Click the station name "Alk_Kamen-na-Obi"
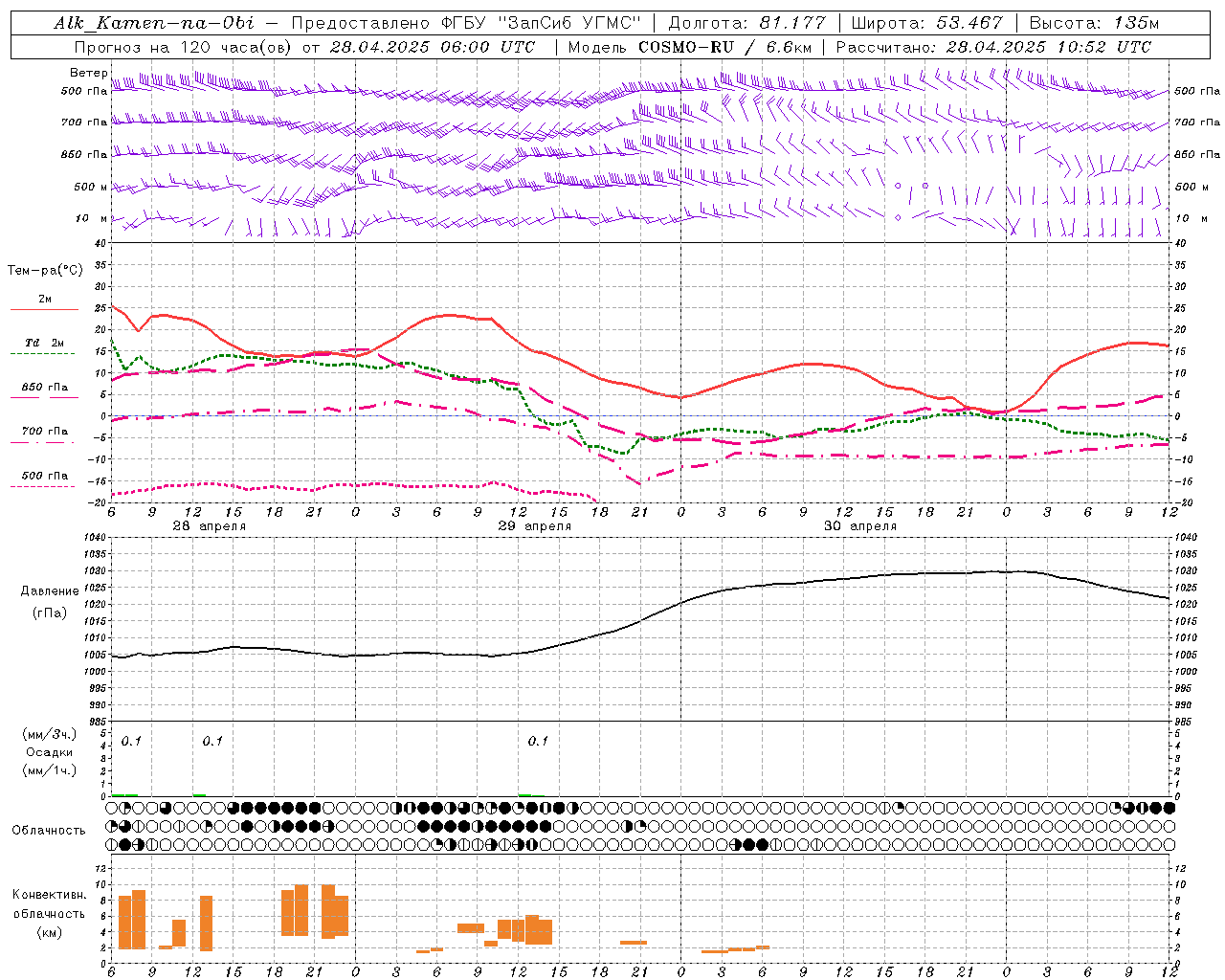 (x=154, y=23)
